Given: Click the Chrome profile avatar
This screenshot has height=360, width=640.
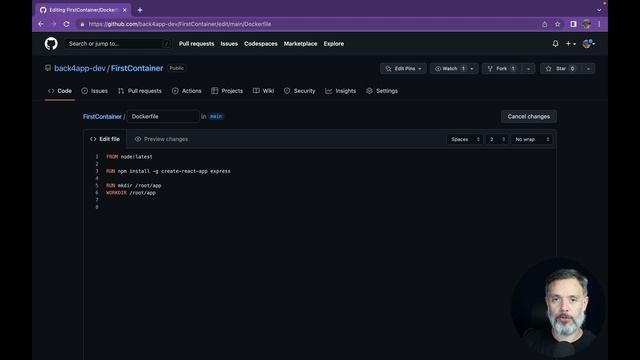Looking at the screenshot, I should click(x=587, y=24).
